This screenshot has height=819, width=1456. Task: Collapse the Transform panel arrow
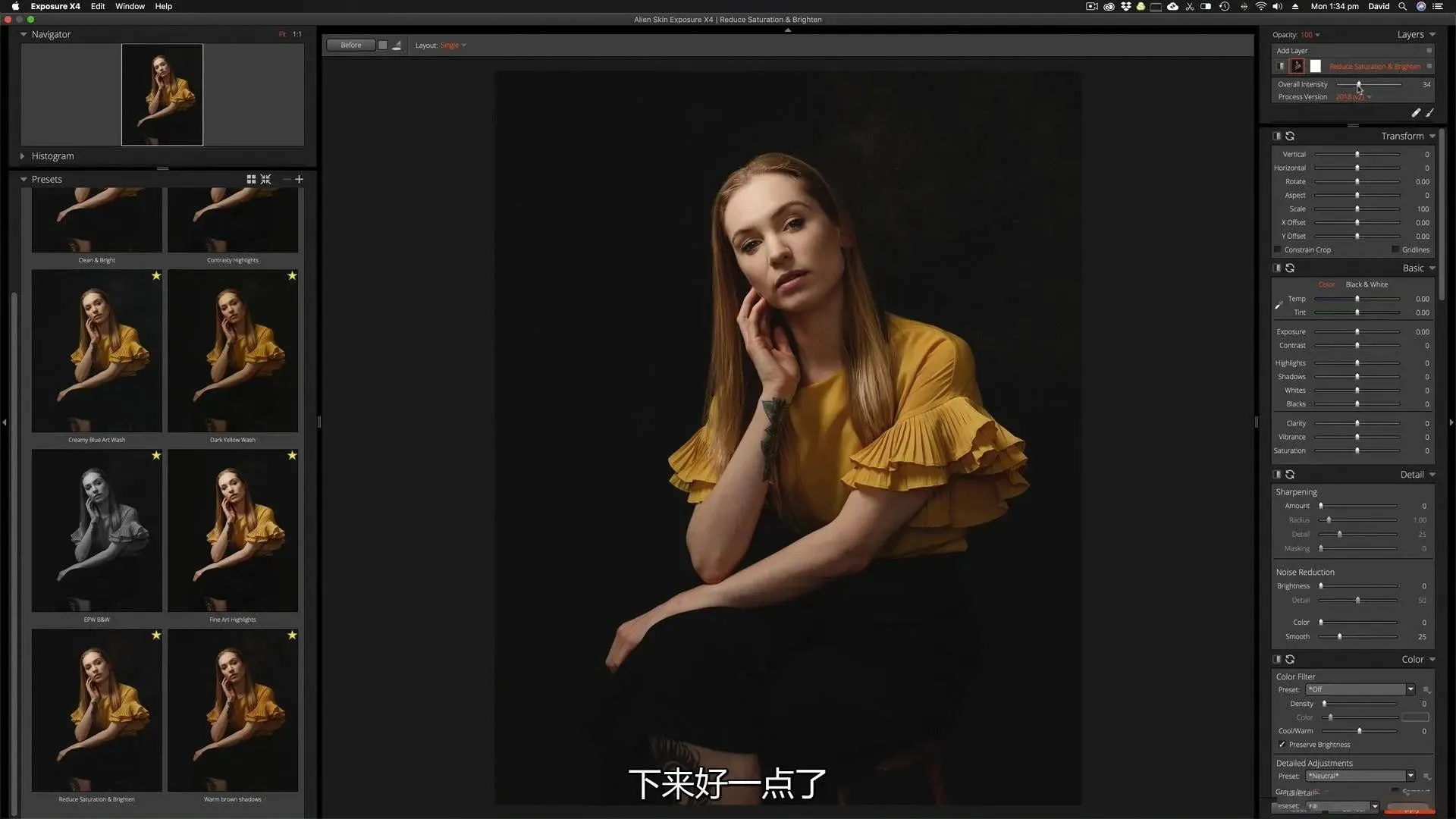1432,136
